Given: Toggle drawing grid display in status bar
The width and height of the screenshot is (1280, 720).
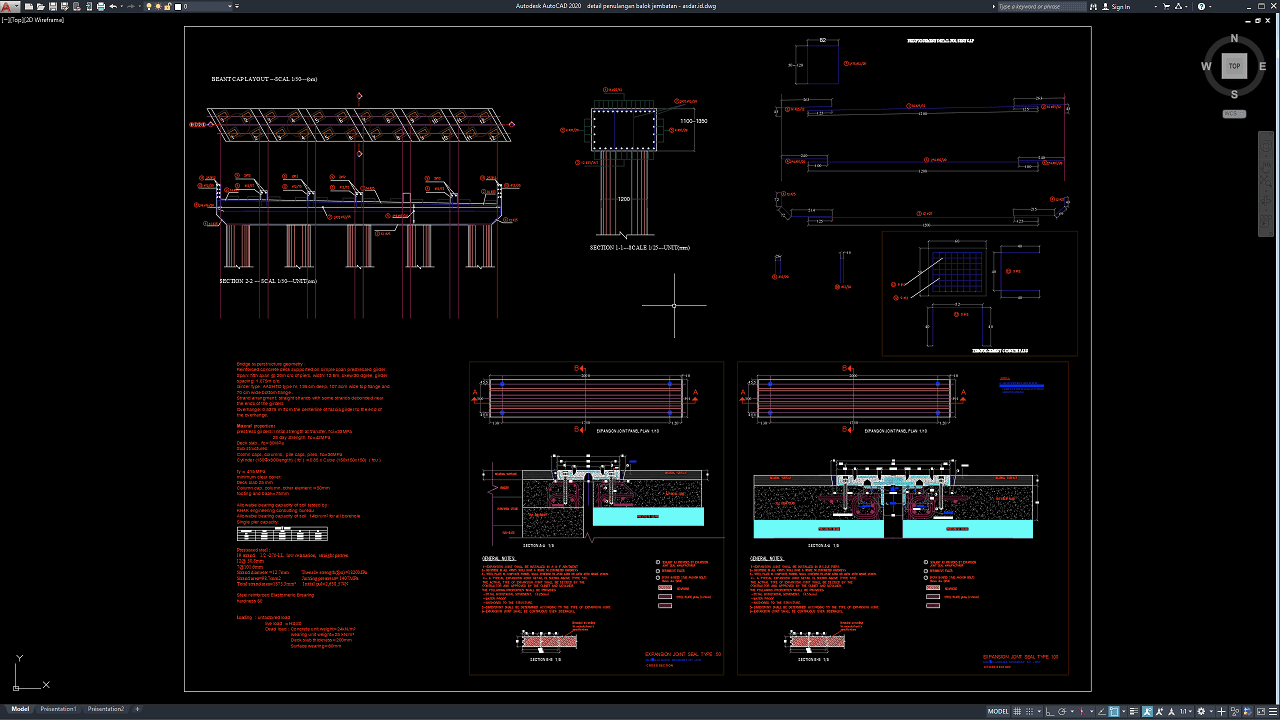Looking at the screenshot, I should pos(1017,712).
